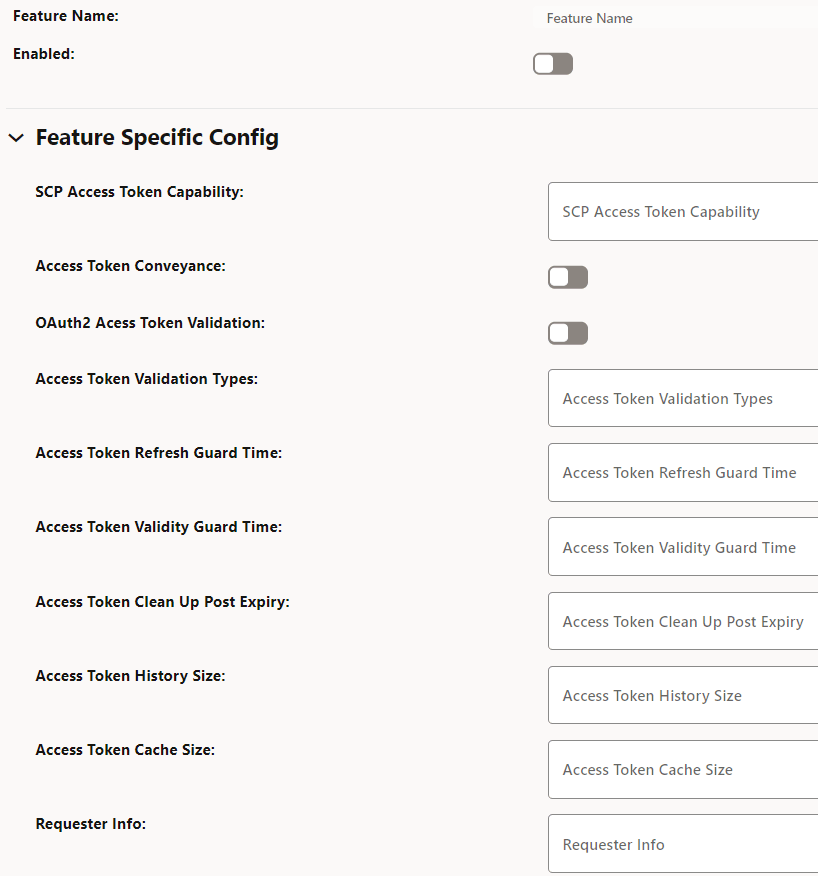Toggle the Enabled switch on
This screenshot has width=818, height=876.
point(552,63)
